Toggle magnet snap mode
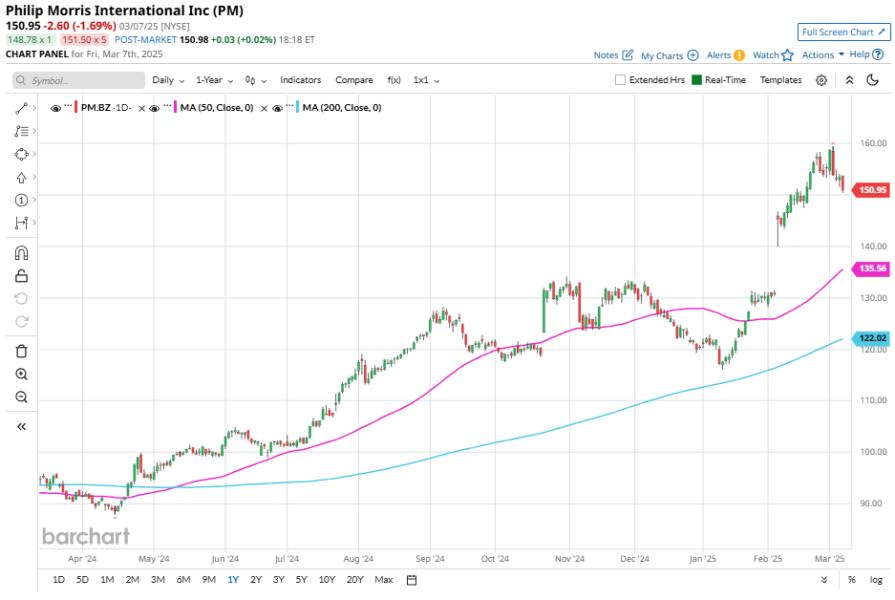 point(21,253)
